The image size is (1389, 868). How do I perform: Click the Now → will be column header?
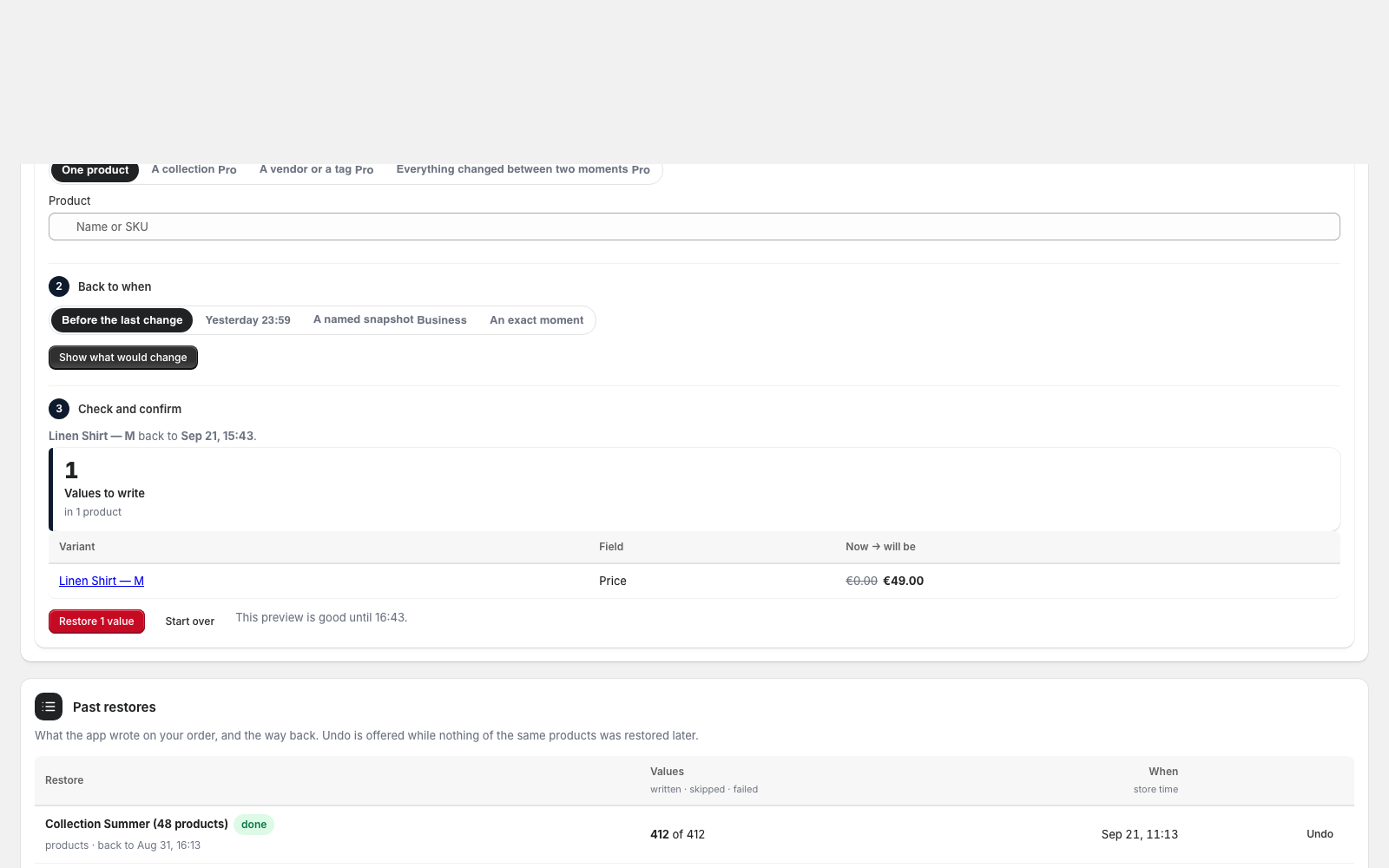tap(880, 547)
